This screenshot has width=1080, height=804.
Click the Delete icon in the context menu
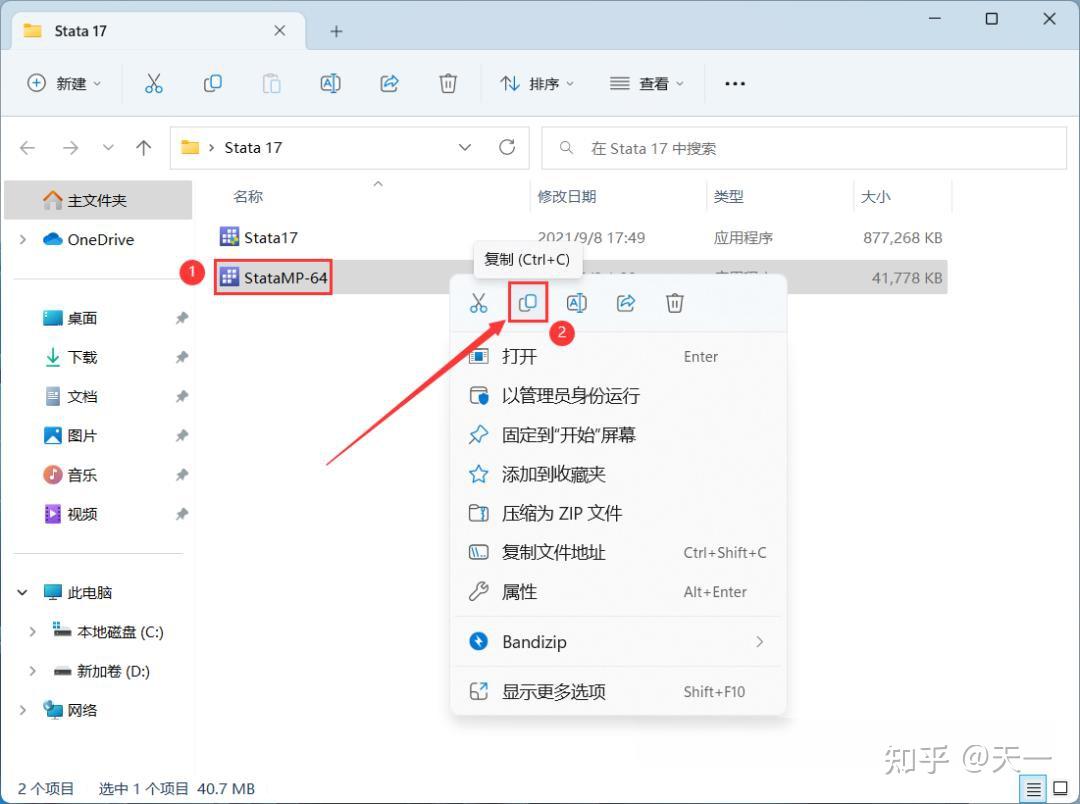pos(674,302)
